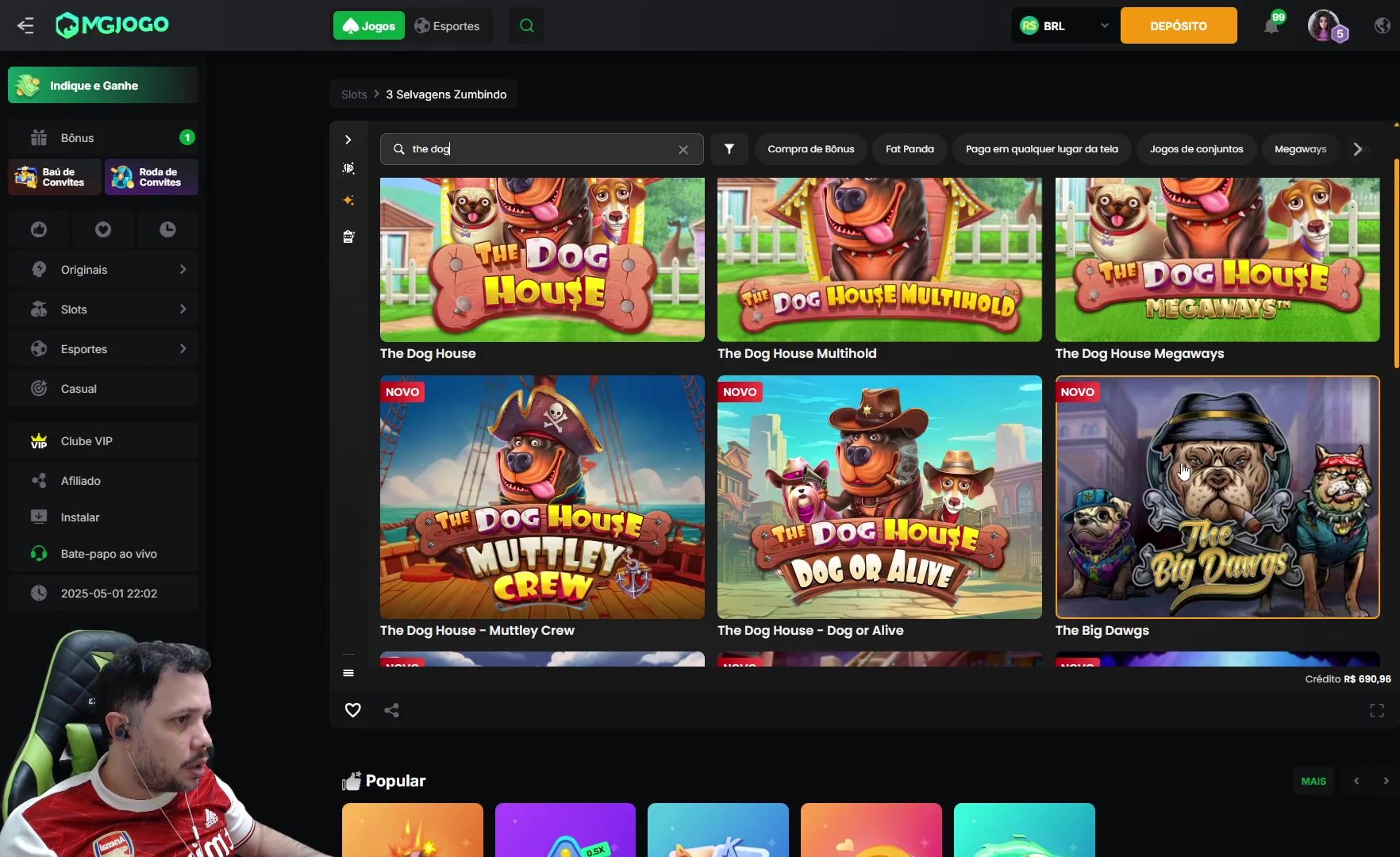The width and height of the screenshot is (1400, 857).
Task: Open the Afiliado page
Action: [x=103, y=481]
